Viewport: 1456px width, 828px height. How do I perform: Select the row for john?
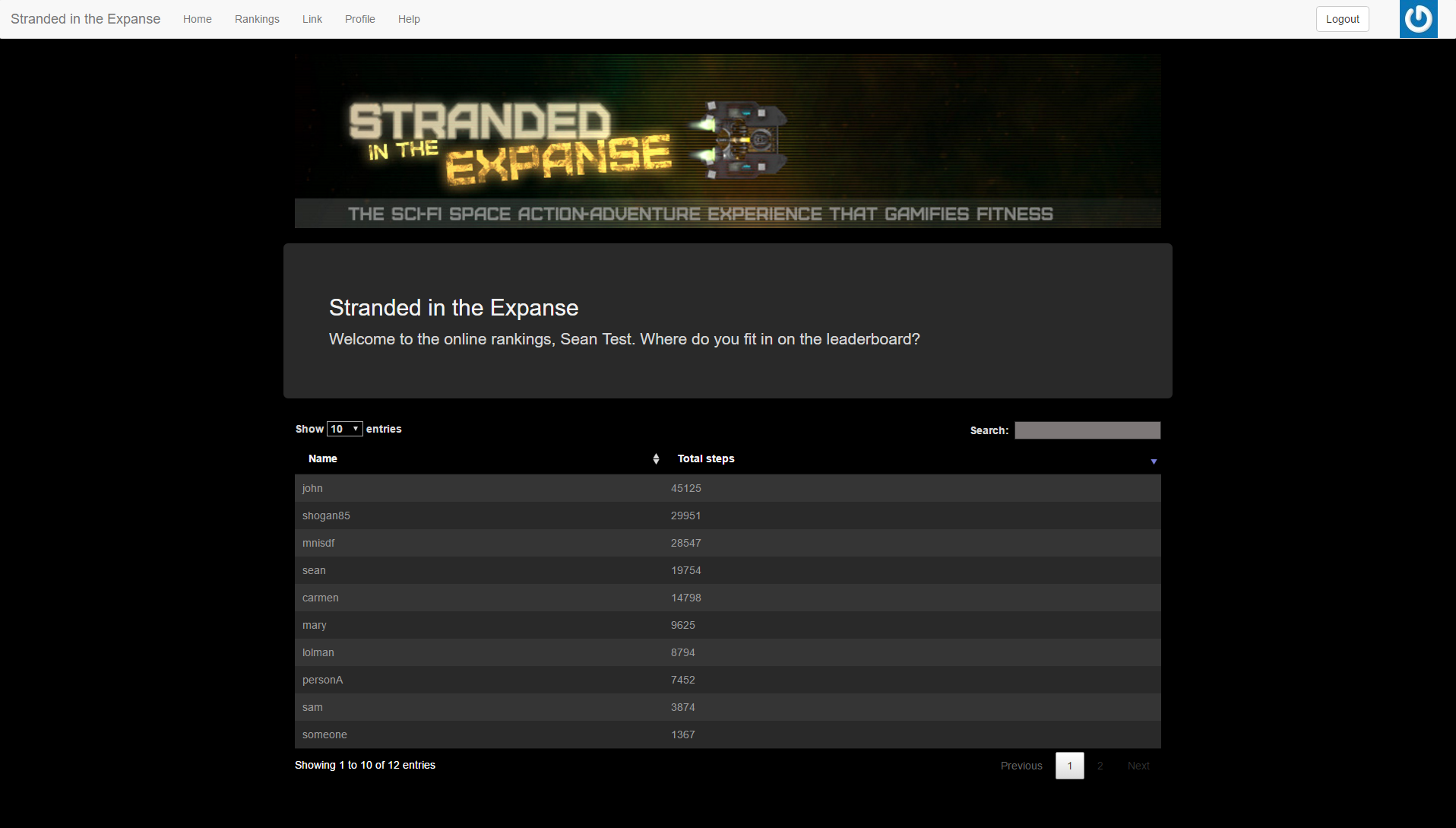[x=728, y=488]
